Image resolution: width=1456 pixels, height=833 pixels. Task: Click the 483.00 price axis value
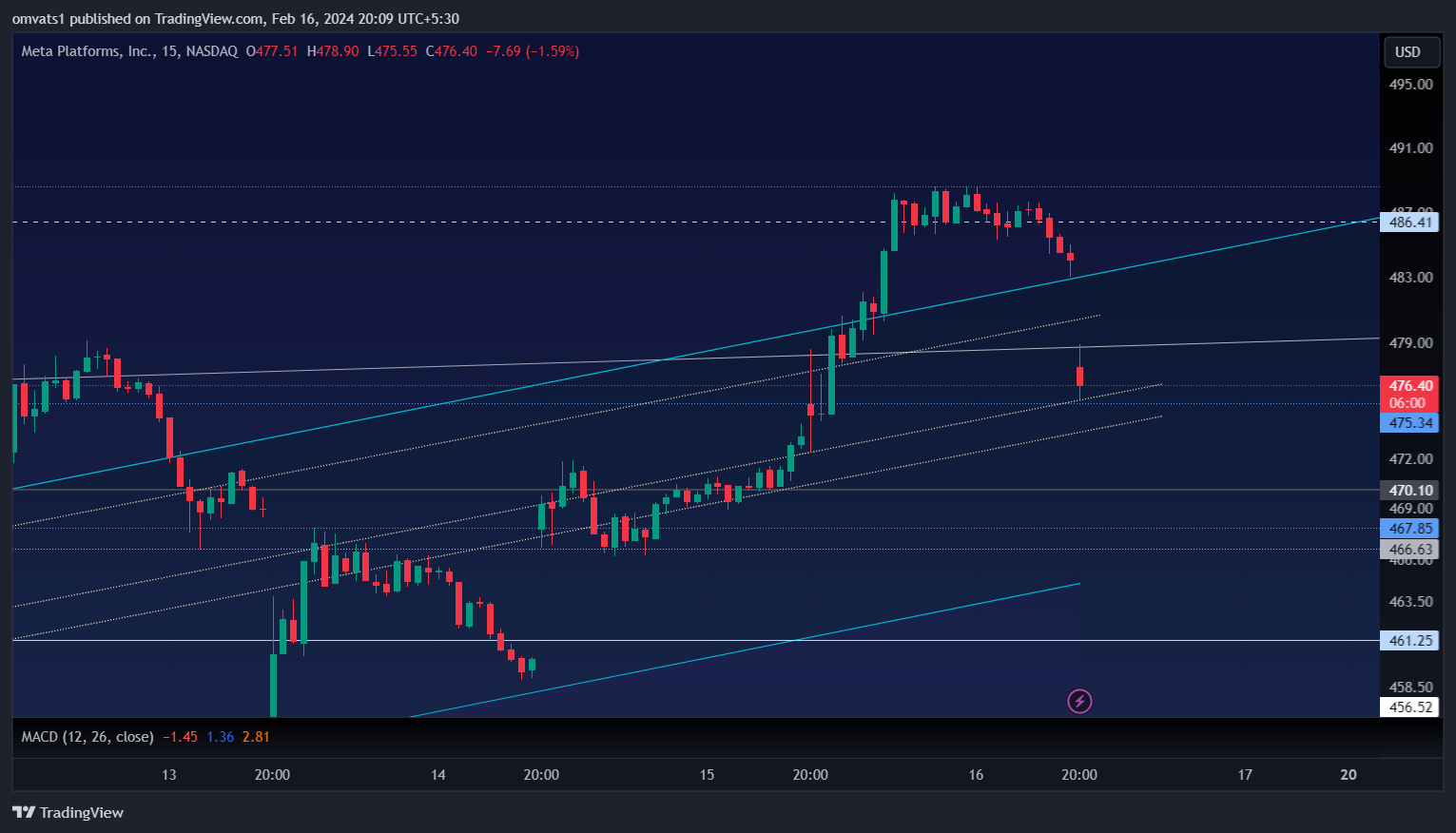coord(1410,277)
